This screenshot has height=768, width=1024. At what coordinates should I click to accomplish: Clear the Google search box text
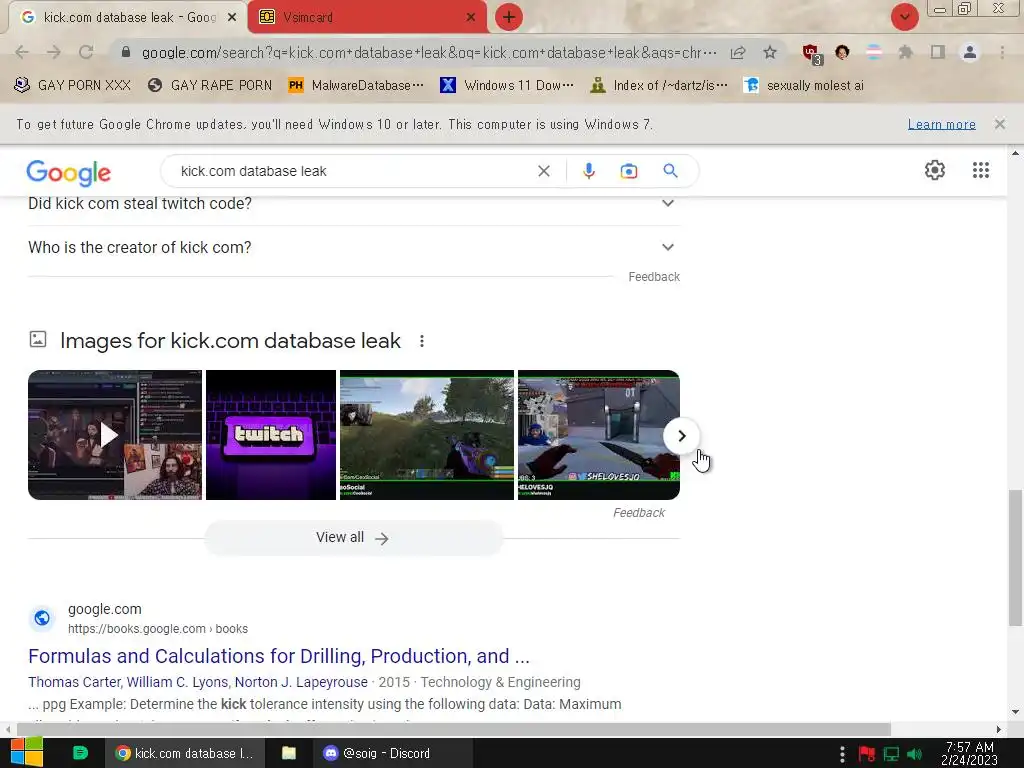click(543, 171)
